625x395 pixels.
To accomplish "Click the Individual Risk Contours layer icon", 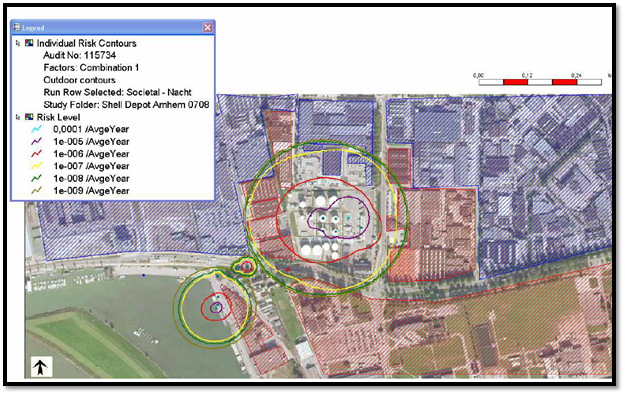I will tap(29, 43).
